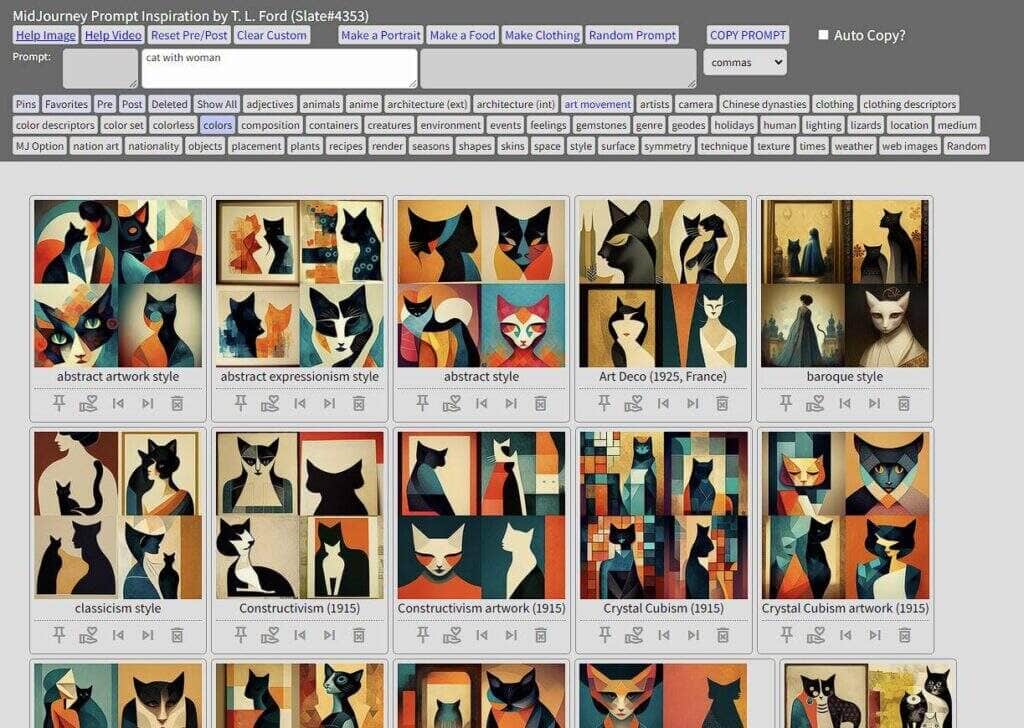Show the Deleted items category
This screenshot has width=1024, height=728.
tap(169, 104)
